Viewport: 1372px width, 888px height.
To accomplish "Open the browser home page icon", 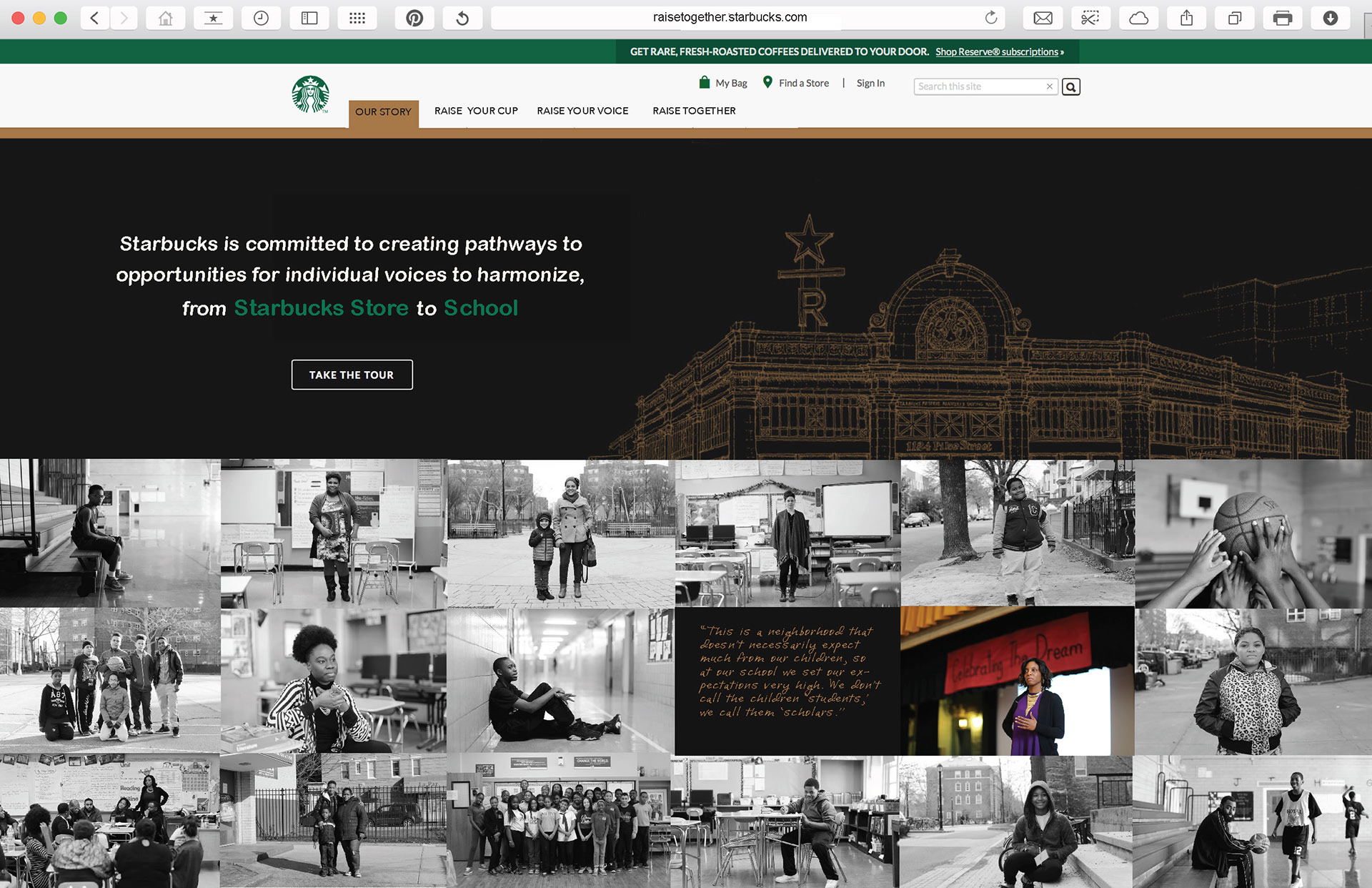I will (165, 18).
